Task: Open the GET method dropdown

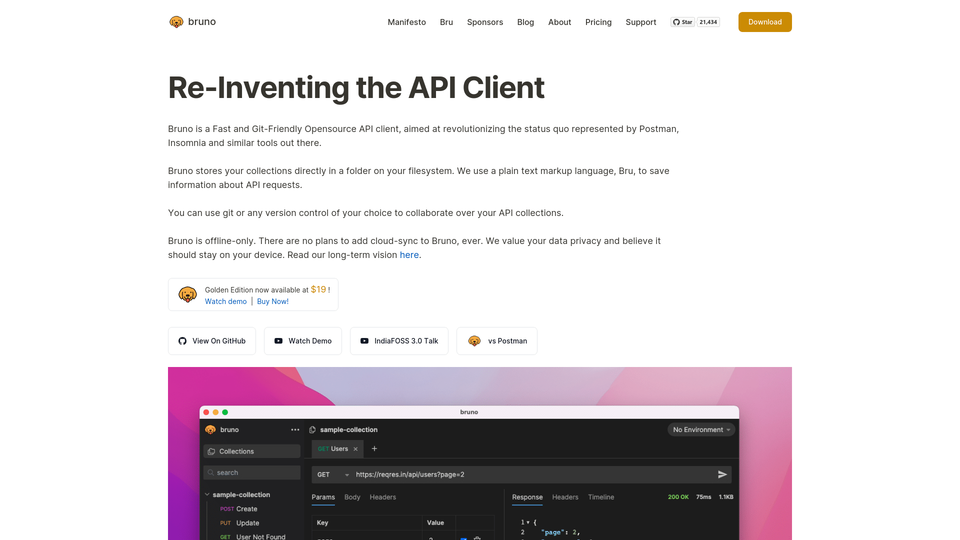Action: [x=333, y=474]
